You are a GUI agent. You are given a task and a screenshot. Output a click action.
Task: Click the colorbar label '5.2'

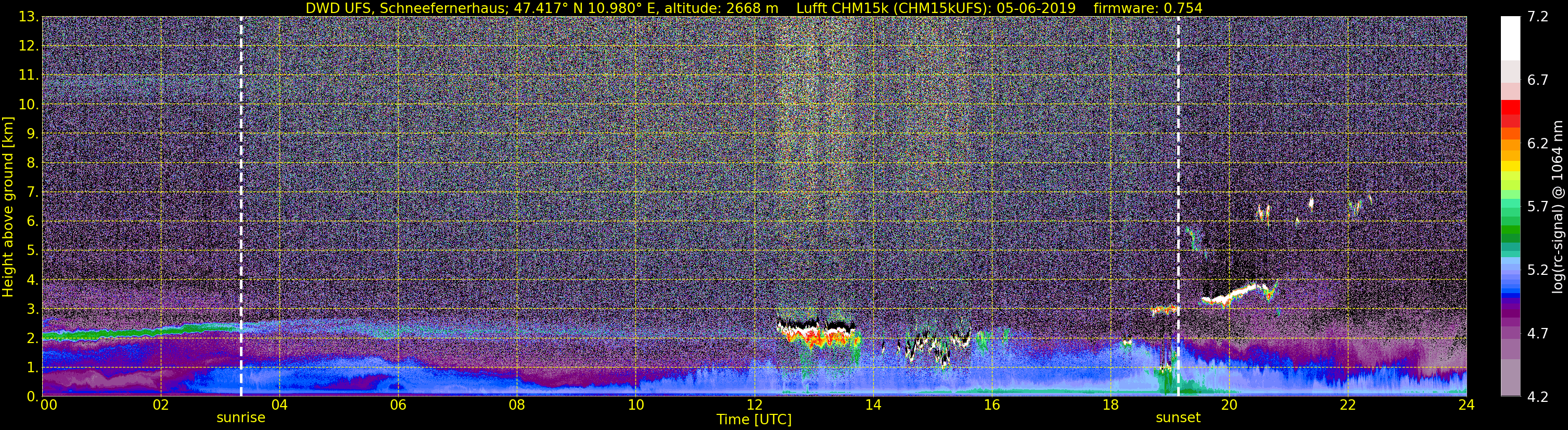pyautogui.click(x=1538, y=270)
